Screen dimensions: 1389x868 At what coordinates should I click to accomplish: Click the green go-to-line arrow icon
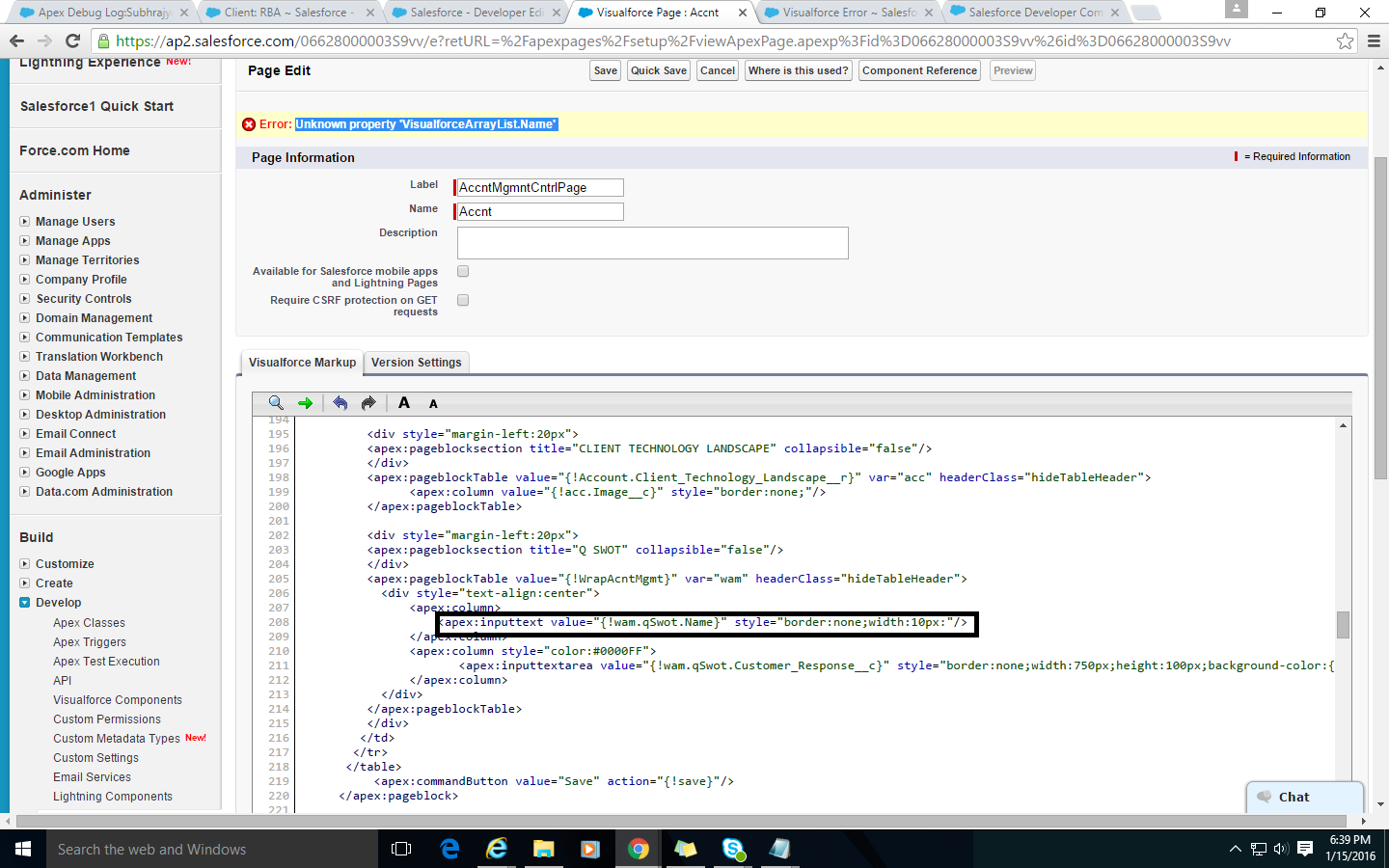(x=306, y=403)
